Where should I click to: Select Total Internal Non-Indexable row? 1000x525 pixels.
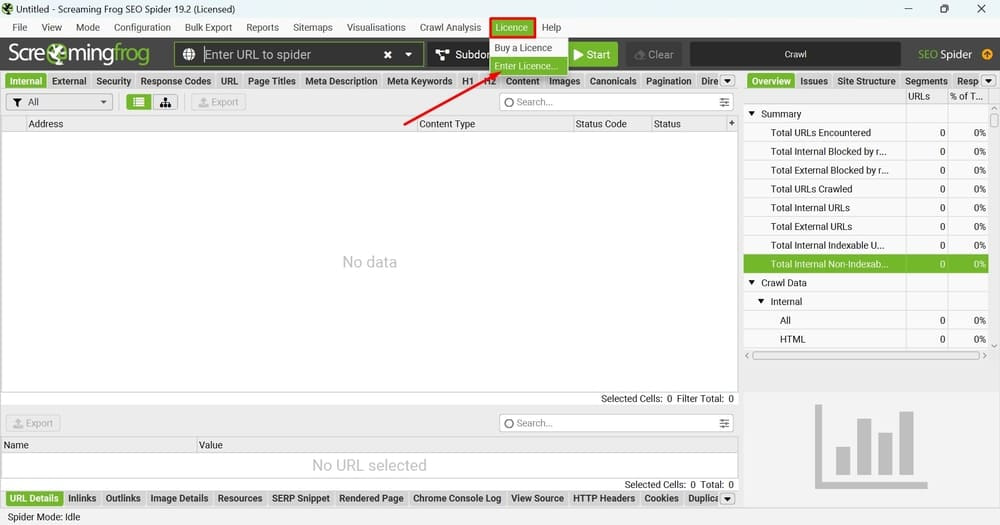click(866, 264)
